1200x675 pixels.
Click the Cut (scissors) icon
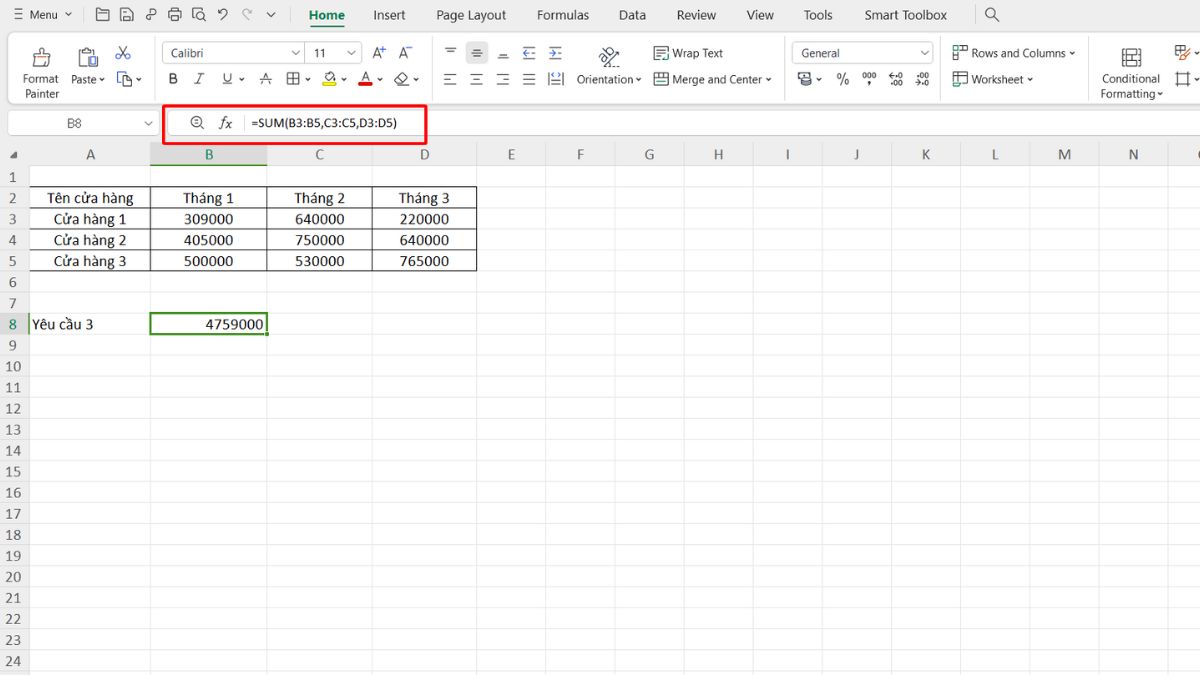(x=123, y=51)
